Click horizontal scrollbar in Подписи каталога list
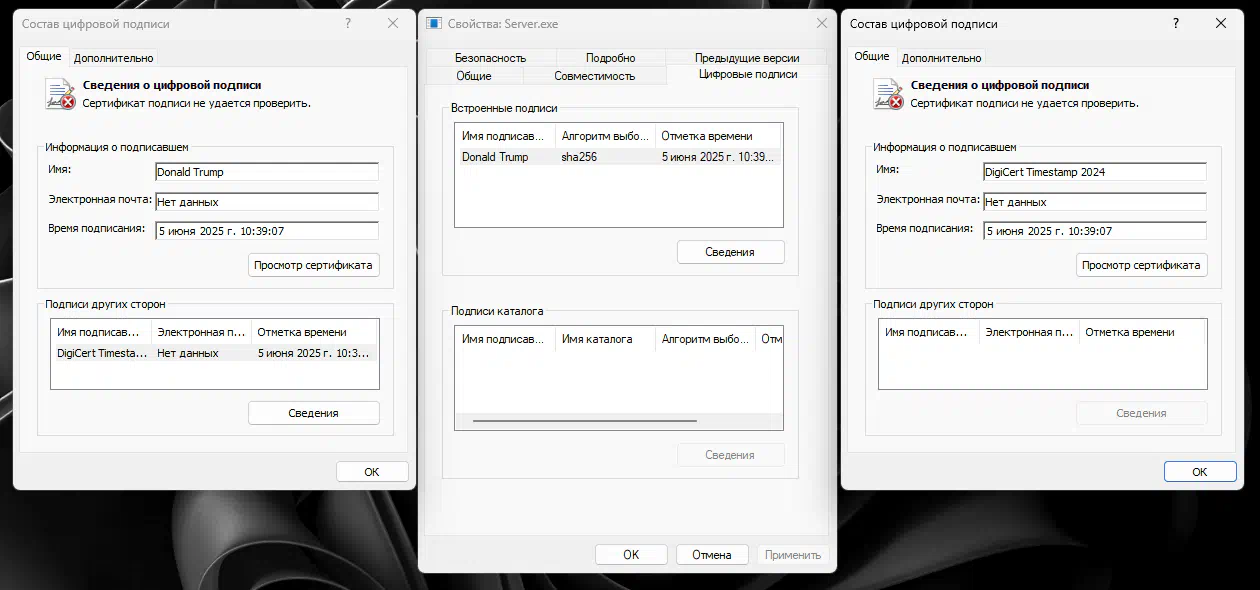The image size is (1260, 590). tap(585, 421)
